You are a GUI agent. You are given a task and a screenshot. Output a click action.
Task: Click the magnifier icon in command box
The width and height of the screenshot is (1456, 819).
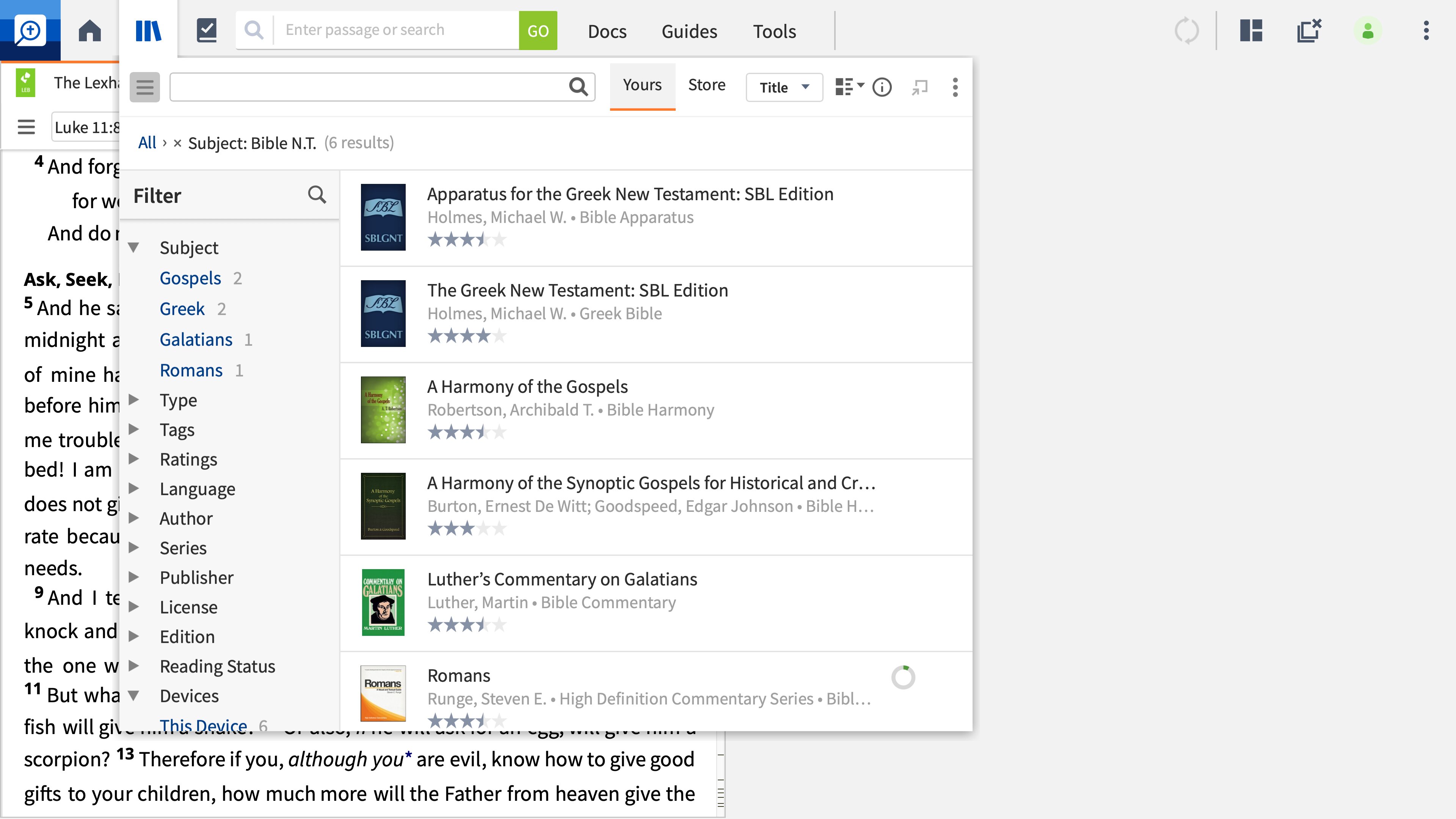(x=254, y=30)
